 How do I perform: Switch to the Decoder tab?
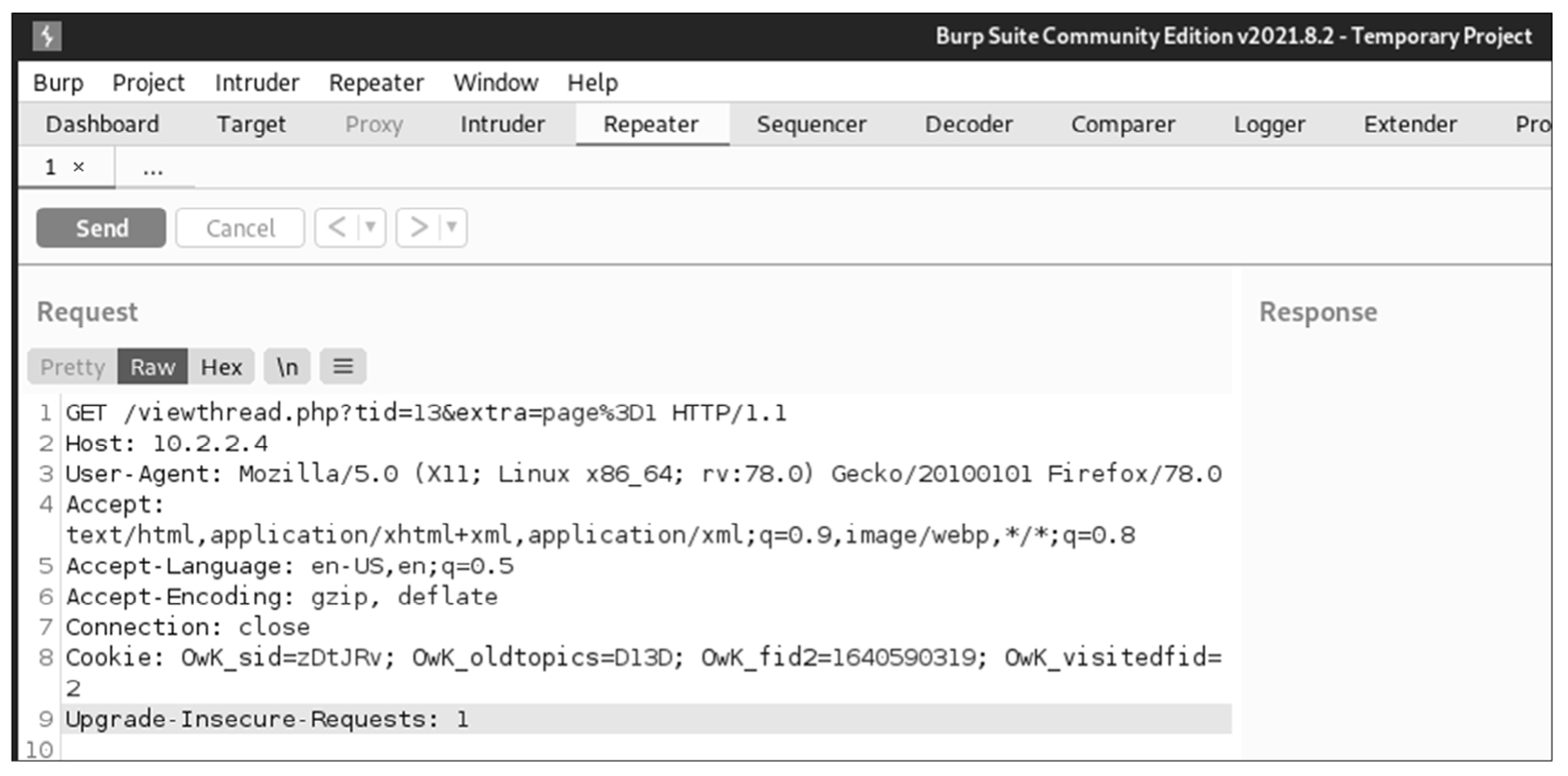[968, 125]
